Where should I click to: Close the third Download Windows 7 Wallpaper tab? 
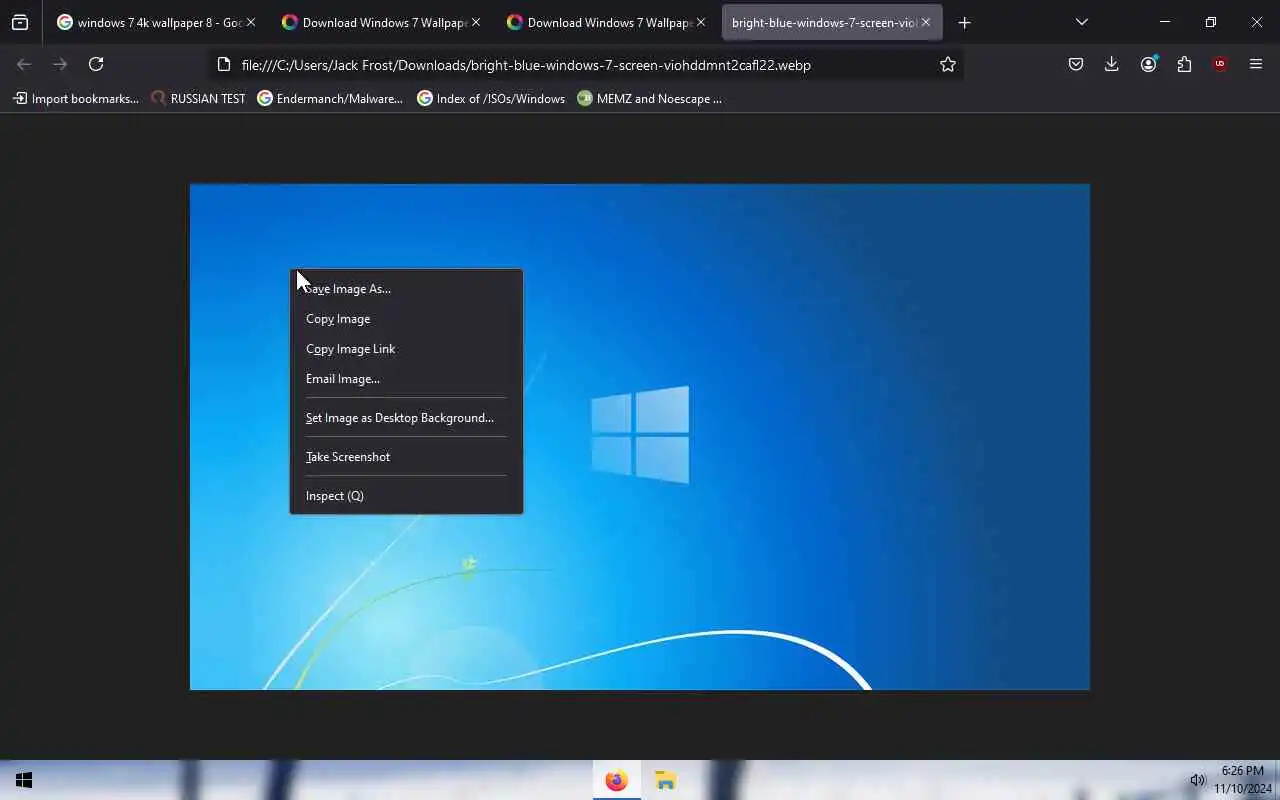tap(700, 22)
